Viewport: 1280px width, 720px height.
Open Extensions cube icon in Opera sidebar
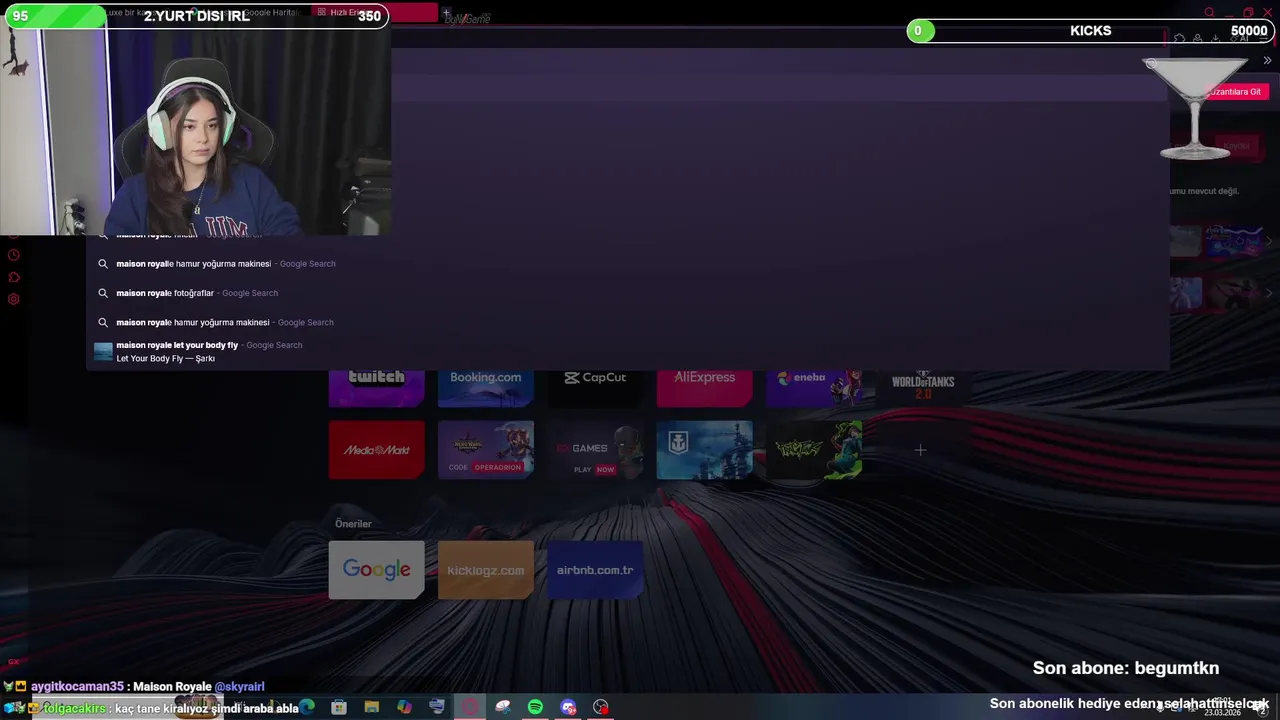point(13,277)
